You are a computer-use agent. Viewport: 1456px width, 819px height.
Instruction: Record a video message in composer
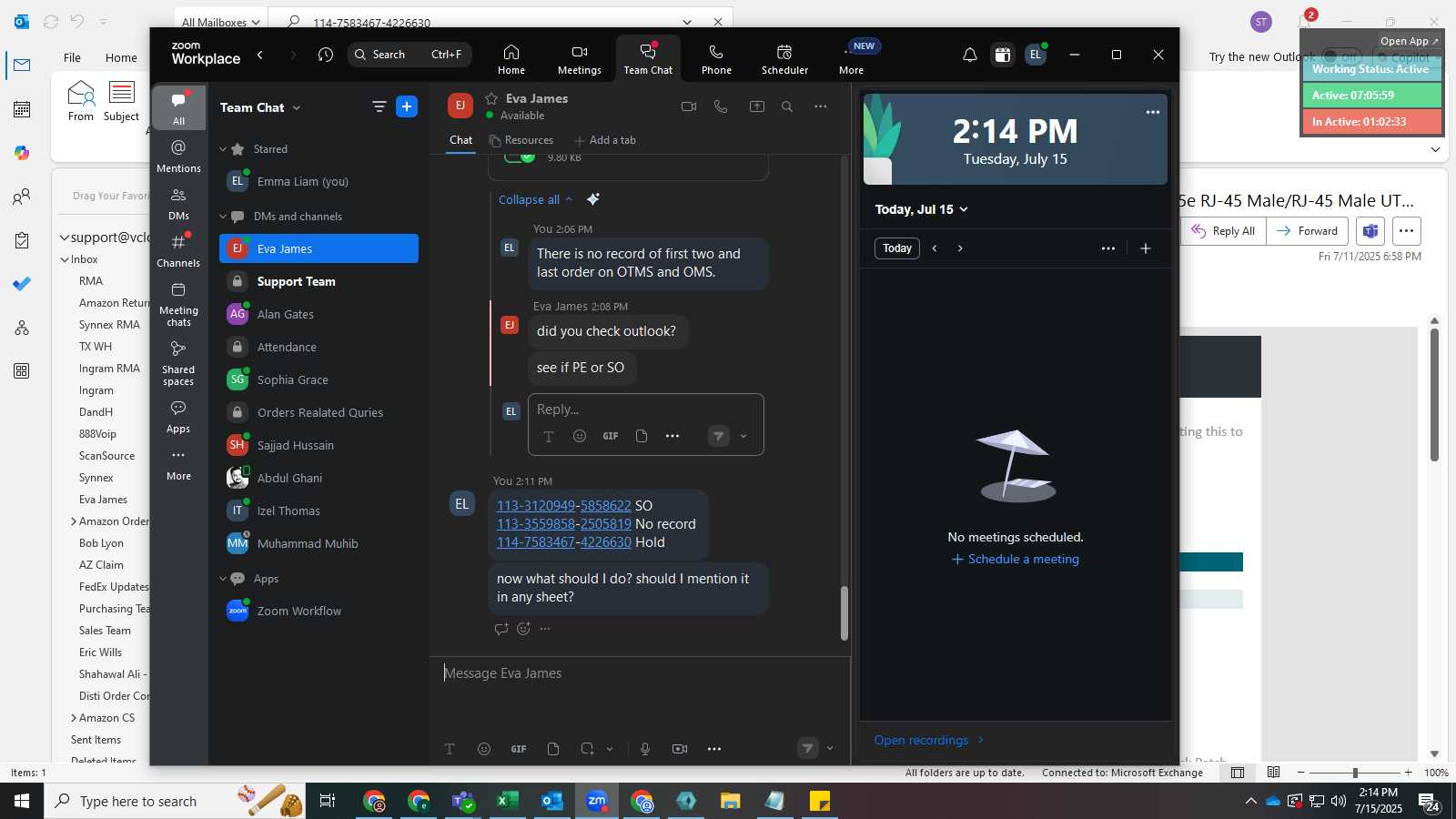(x=680, y=749)
